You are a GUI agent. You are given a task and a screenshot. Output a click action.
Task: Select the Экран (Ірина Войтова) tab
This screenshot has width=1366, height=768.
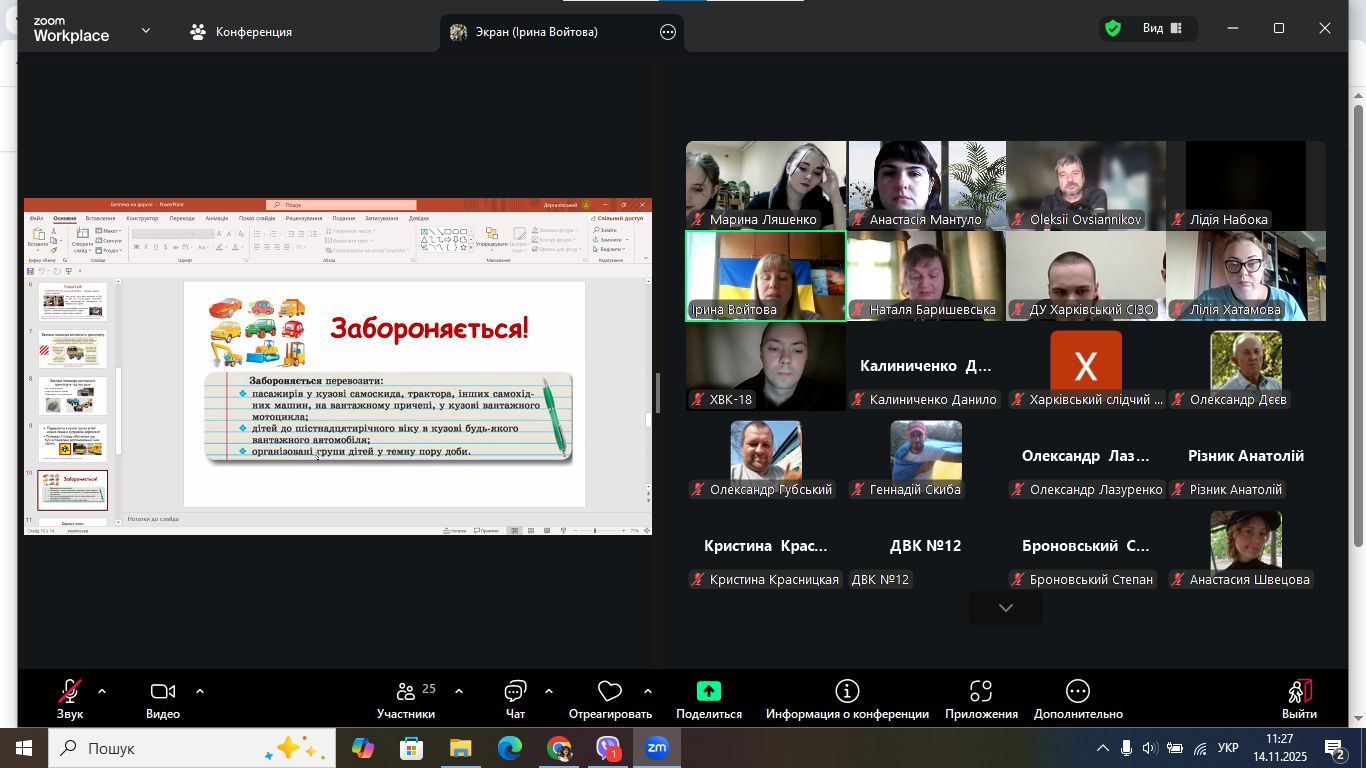(535, 32)
